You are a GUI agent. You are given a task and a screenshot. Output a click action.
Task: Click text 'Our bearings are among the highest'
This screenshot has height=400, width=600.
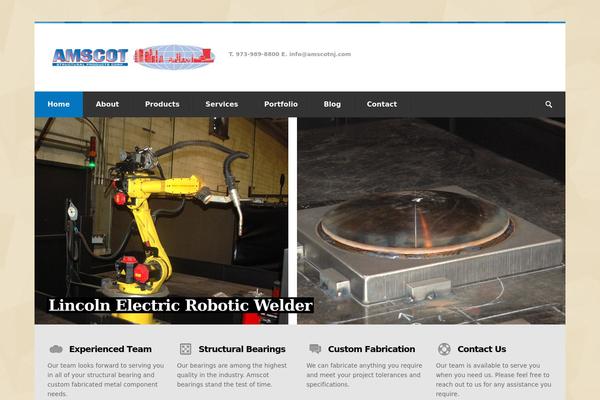coord(232,366)
